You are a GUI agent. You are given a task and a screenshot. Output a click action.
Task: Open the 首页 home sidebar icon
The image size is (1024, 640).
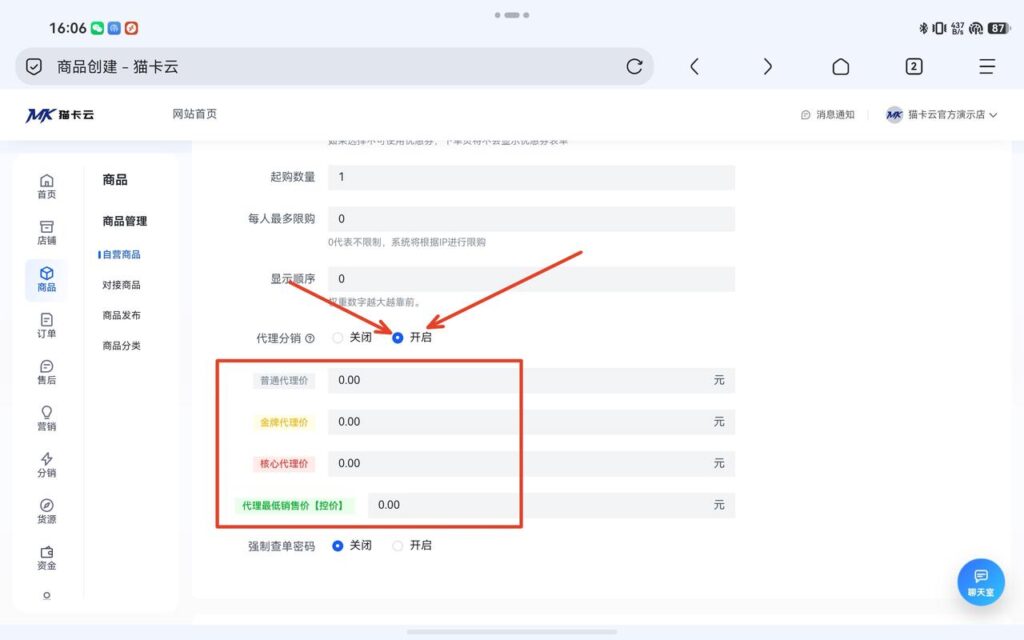(46, 187)
